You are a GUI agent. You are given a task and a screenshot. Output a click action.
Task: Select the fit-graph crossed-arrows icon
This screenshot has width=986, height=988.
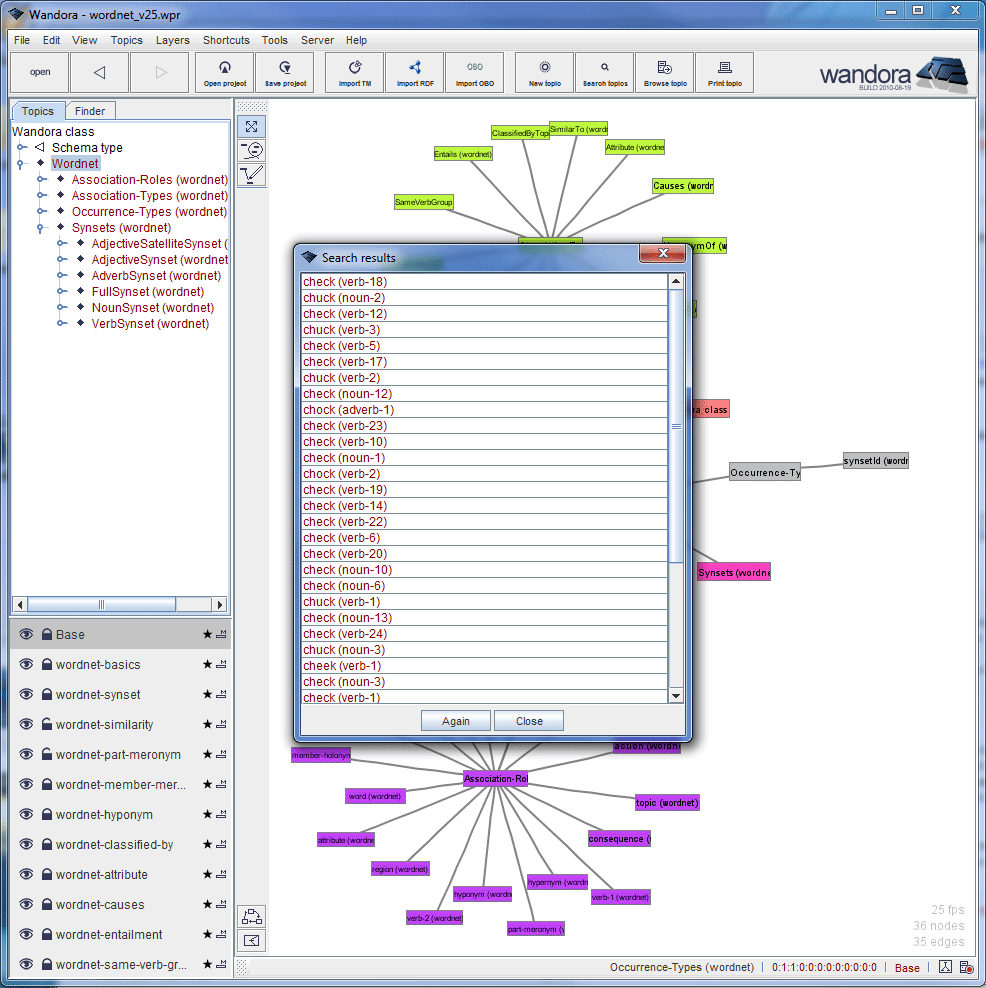pyautogui.click(x=252, y=127)
